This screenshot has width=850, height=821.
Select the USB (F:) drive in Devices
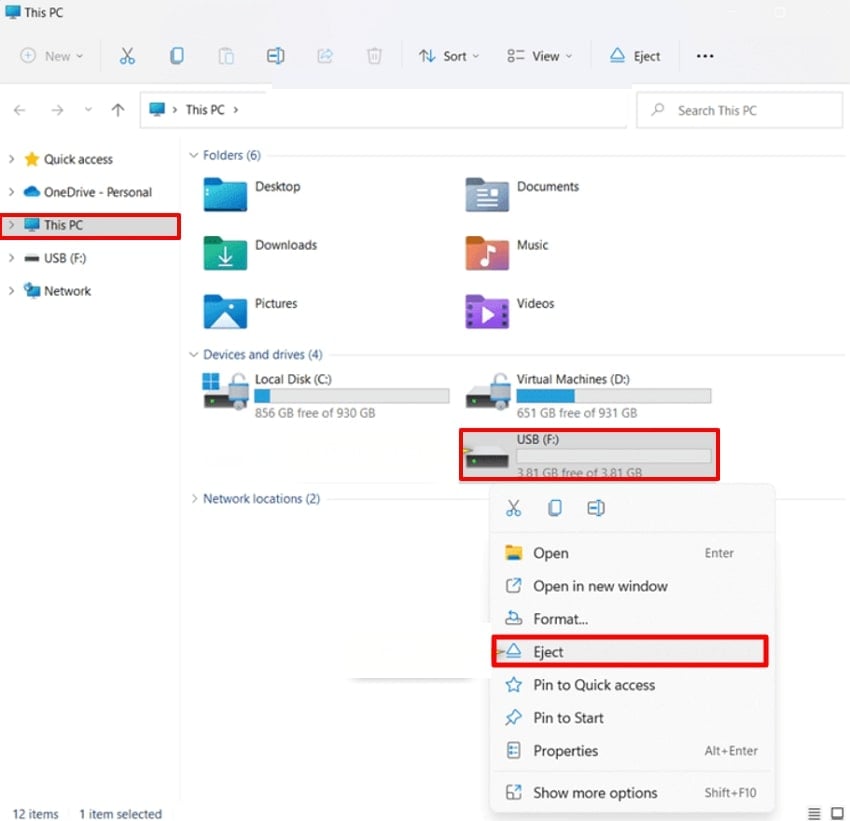click(589, 455)
